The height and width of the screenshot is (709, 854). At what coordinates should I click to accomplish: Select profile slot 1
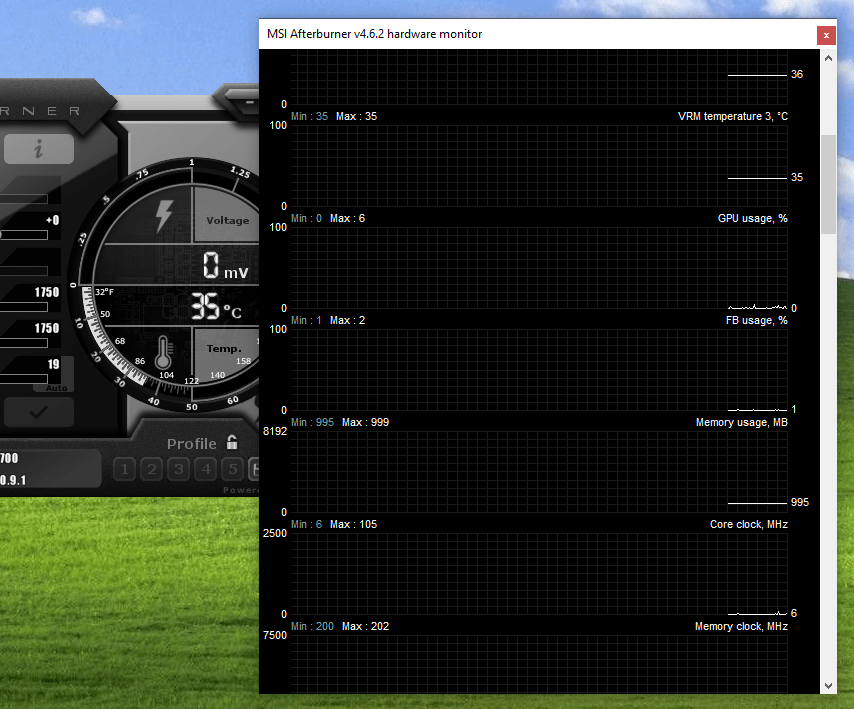125,469
